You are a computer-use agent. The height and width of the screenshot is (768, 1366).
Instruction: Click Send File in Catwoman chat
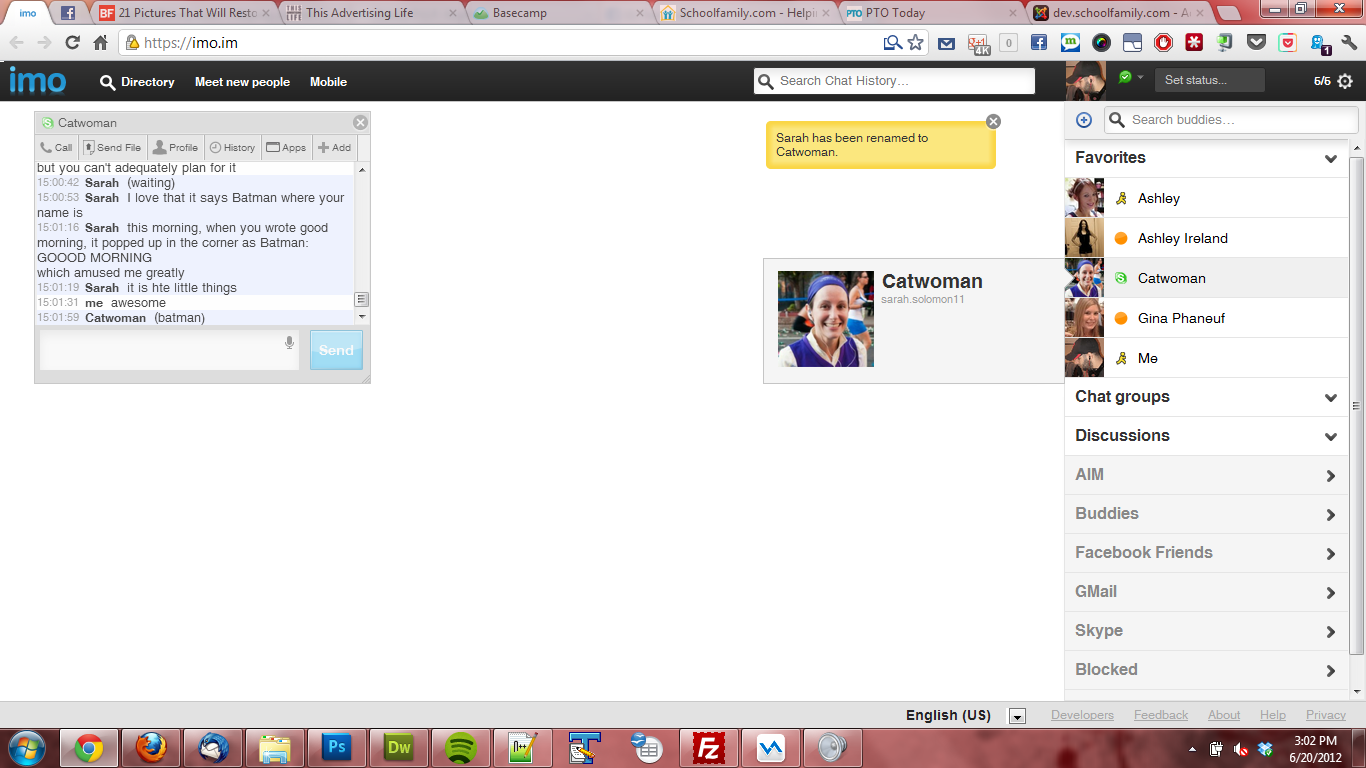112,148
